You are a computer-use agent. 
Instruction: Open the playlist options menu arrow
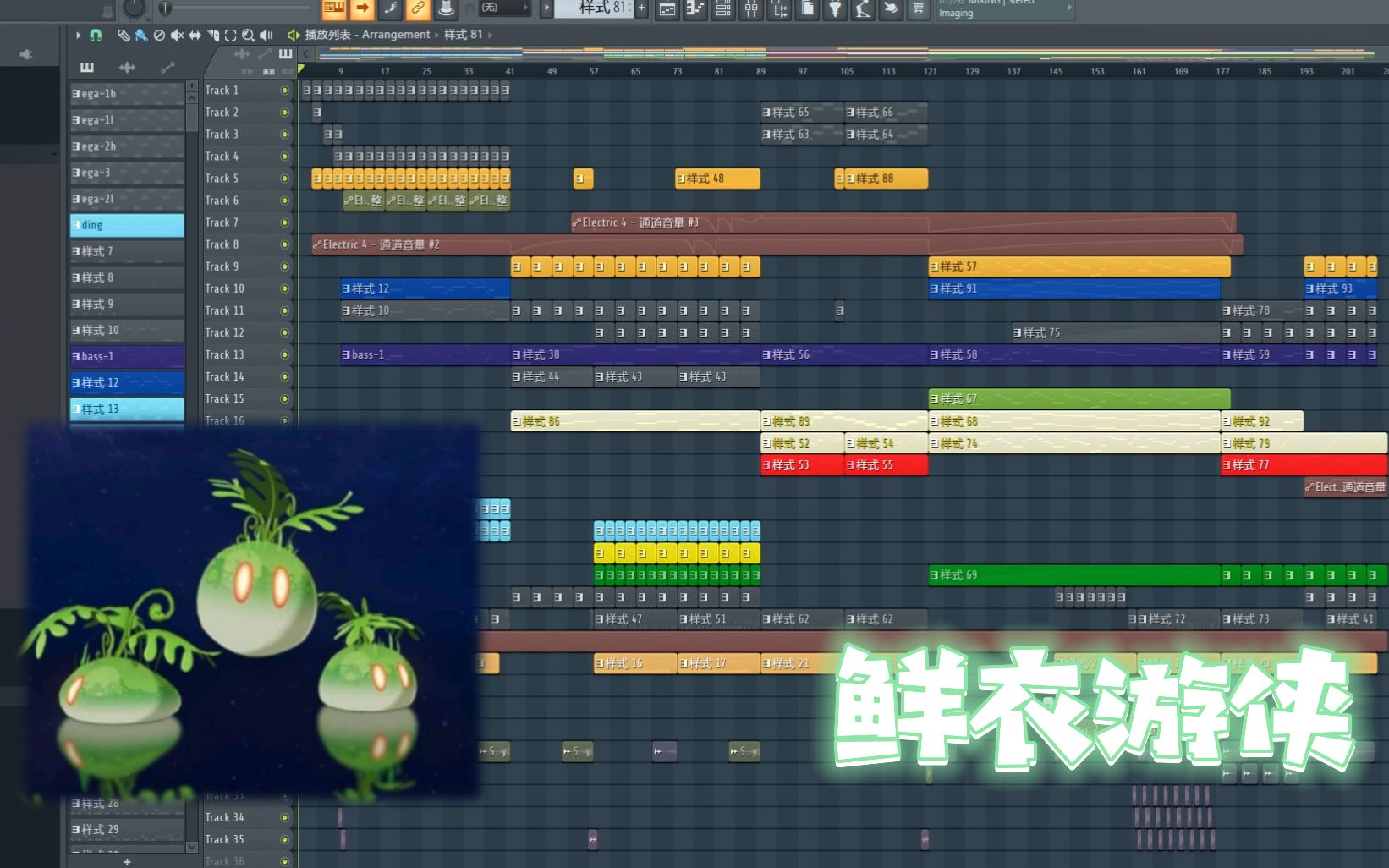(78, 35)
